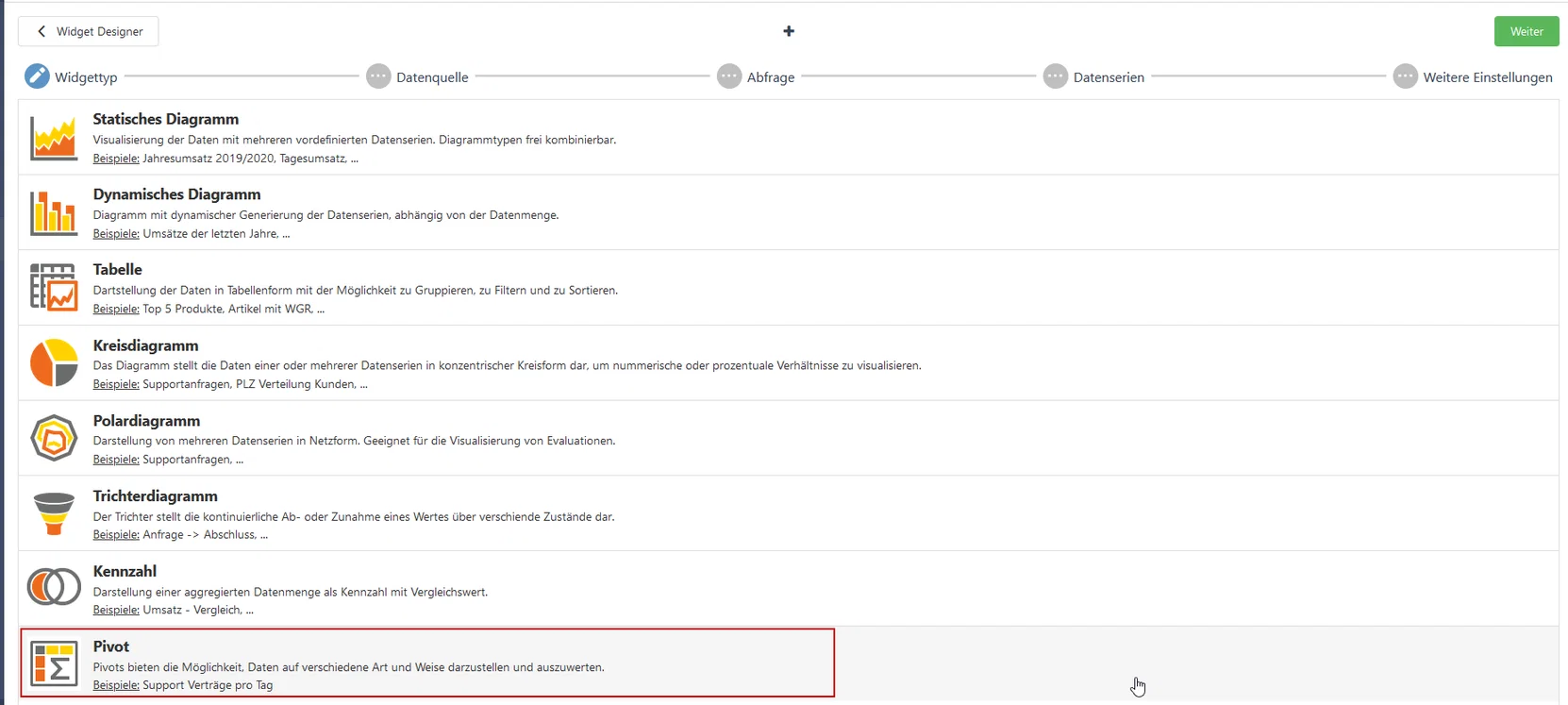Image resolution: width=1568 pixels, height=705 pixels.
Task: Choose the Kreisdiagramm pie chart icon
Action: [x=54, y=363]
